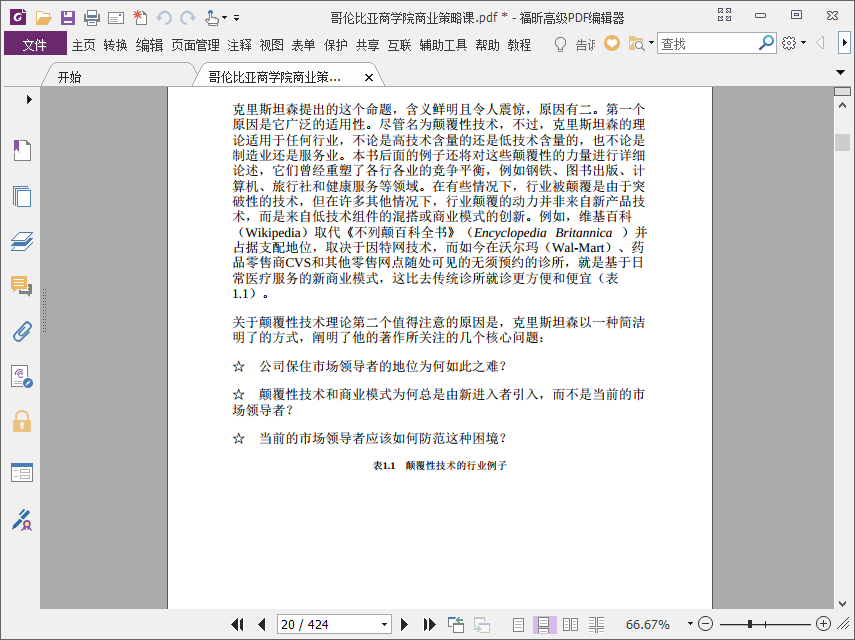Undo the last action

pos(164,18)
